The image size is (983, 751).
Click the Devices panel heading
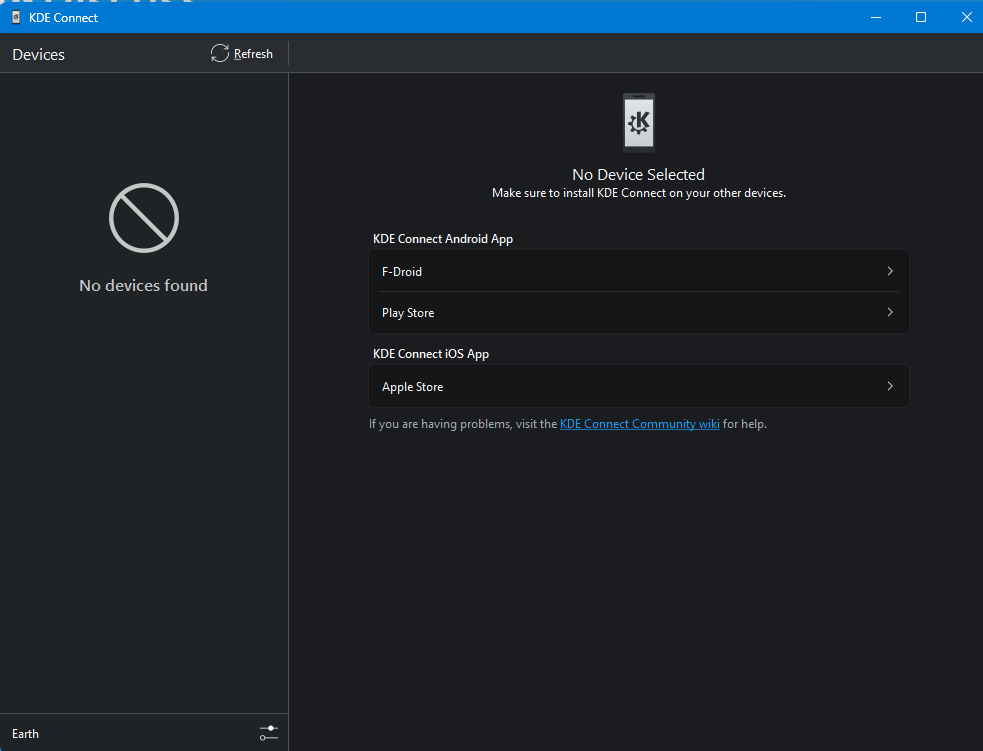click(x=39, y=55)
